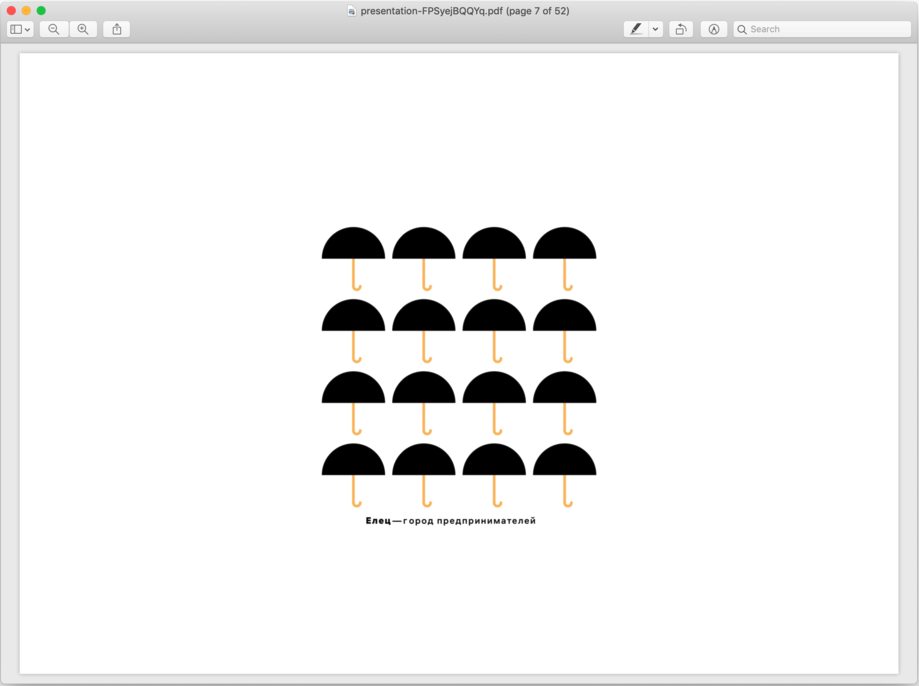Image resolution: width=919 pixels, height=686 pixels.
Task: Click the presentation-FPSyejBQQYq.pdf window title
Action: [464, 11]
